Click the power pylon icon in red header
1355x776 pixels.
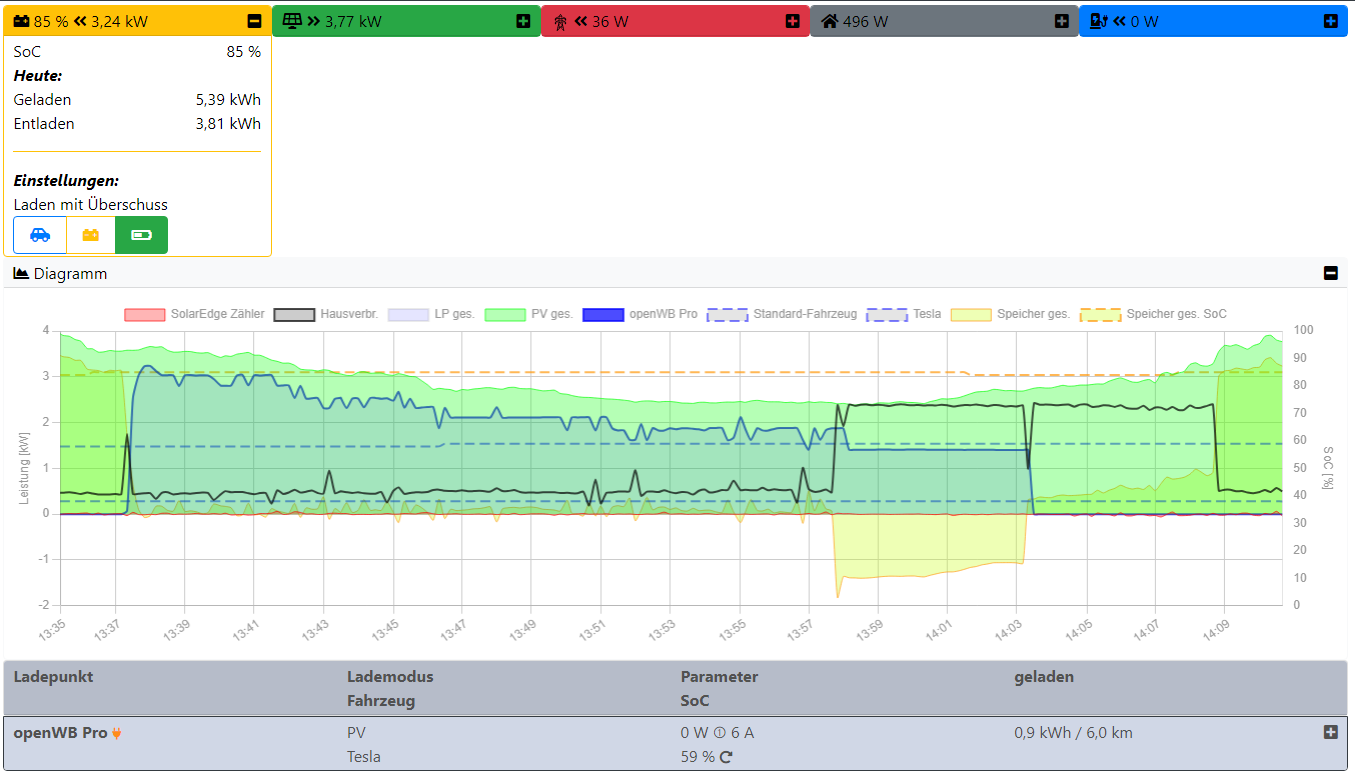point(560,21)
